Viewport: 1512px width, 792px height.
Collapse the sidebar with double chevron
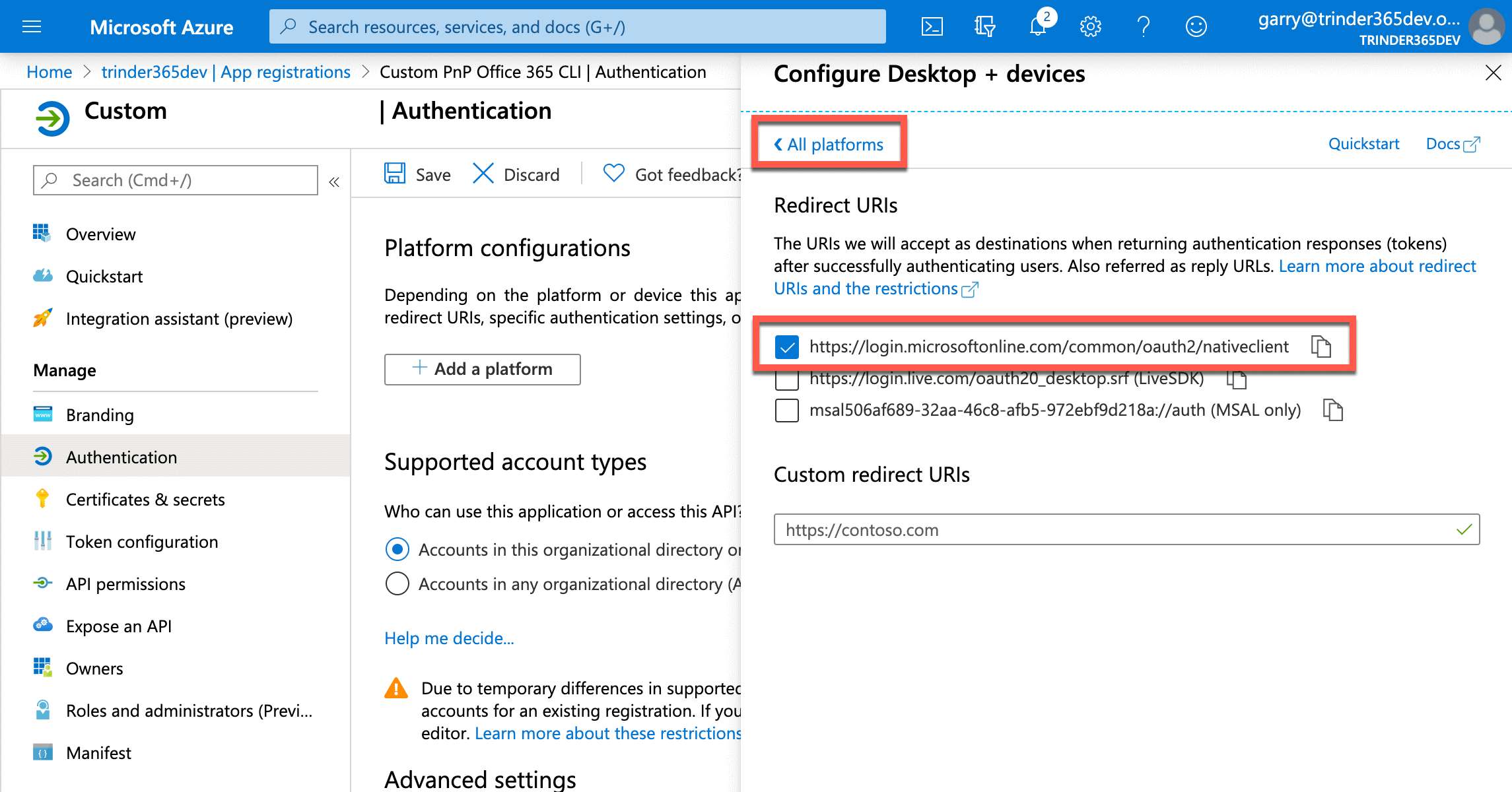tap(334, 181)
